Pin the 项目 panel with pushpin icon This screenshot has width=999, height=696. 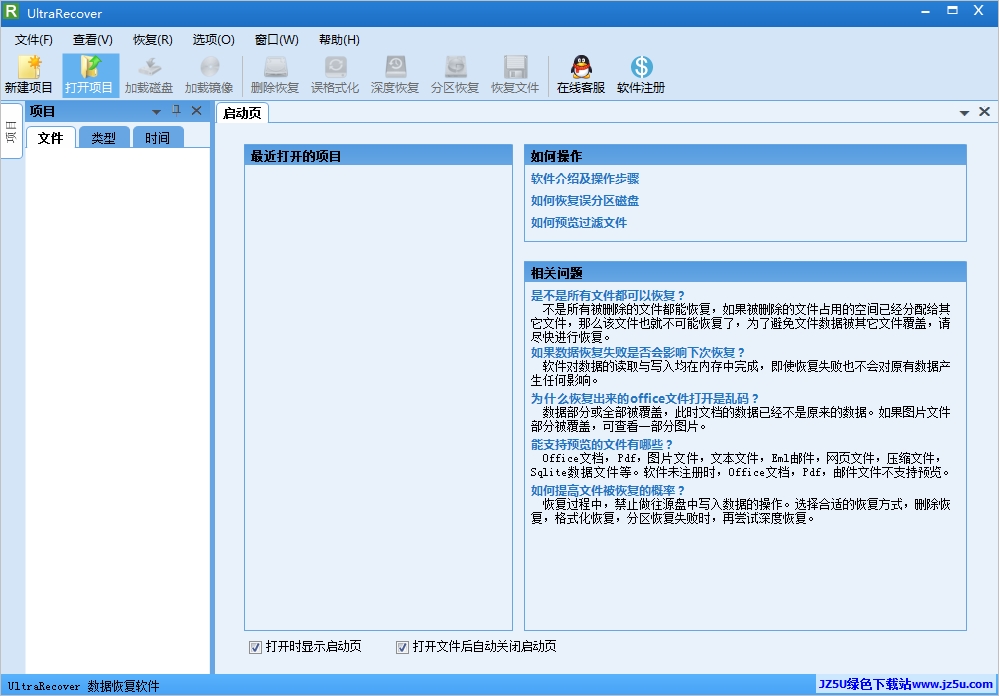click(176, 111)
